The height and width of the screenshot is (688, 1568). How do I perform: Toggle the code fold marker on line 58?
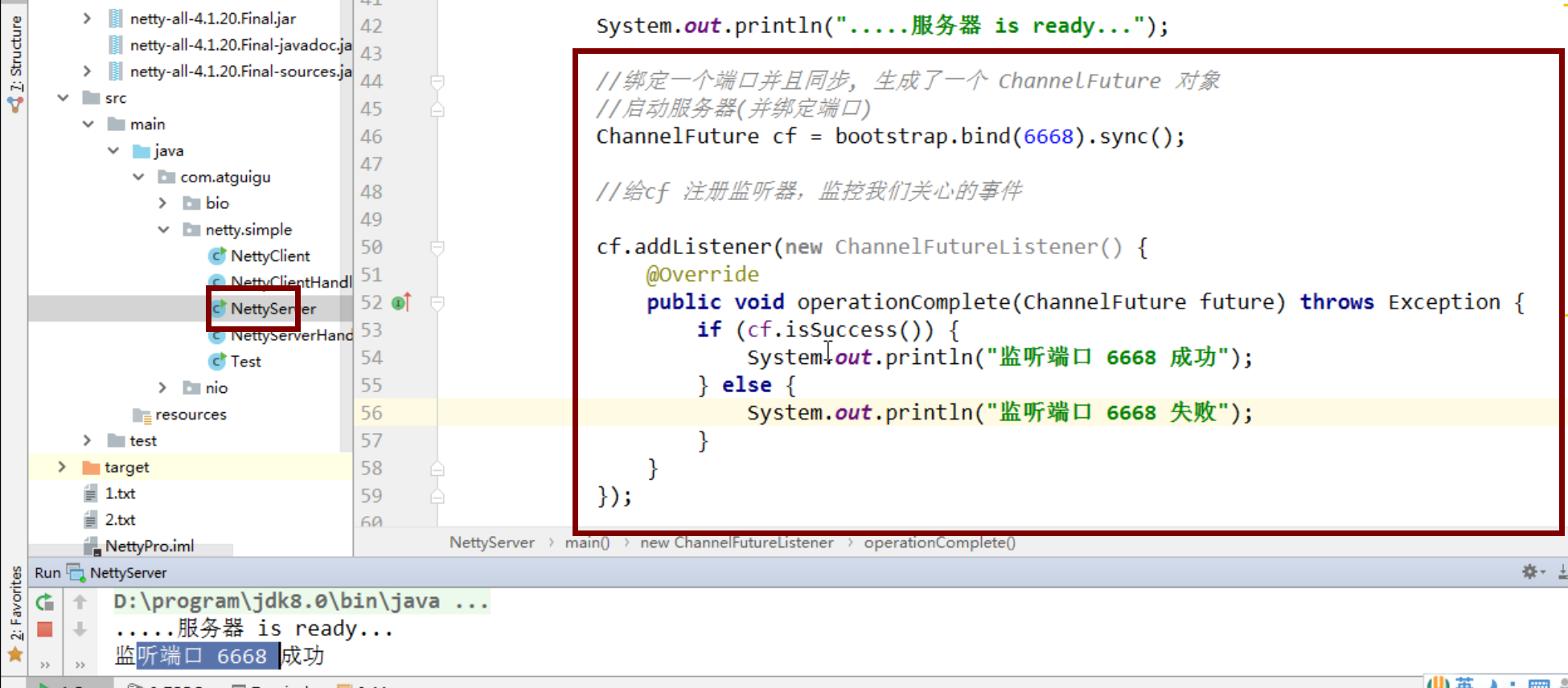pyautogui.click(x=437, y=469)
